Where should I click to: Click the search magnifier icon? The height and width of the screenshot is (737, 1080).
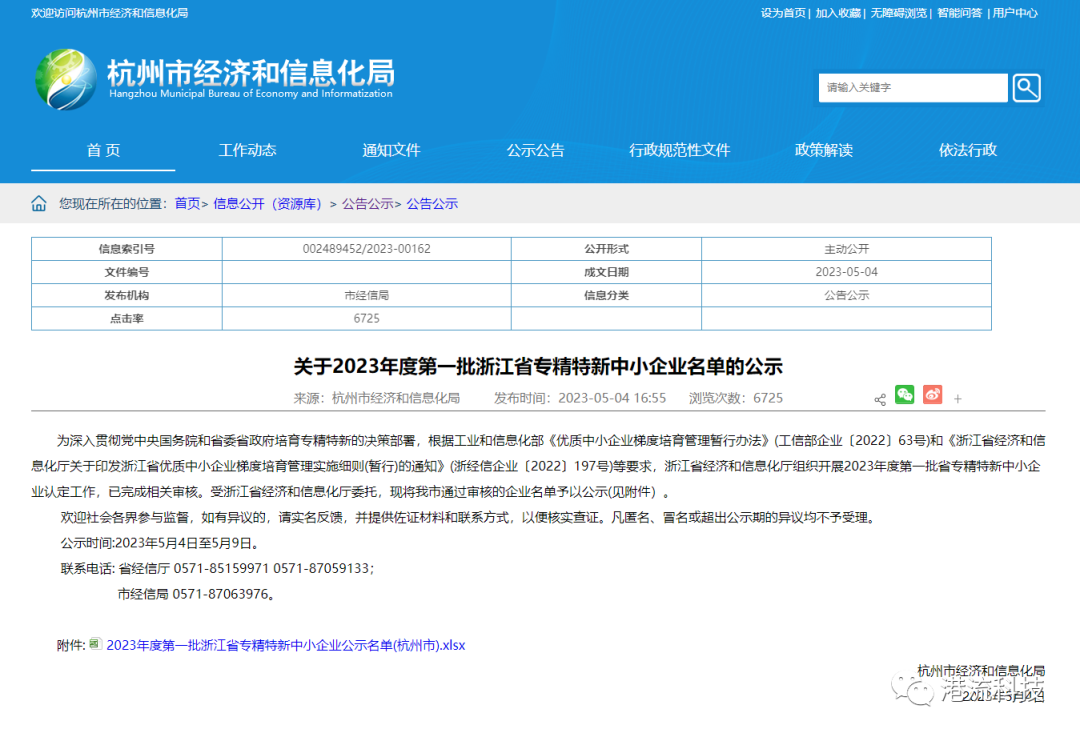pos(1026,88)
